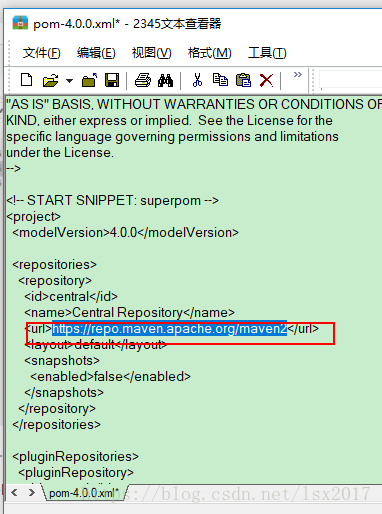The width and height of the screenshot is (382, 514).
Task: Paste with the clipboard icon
Action: coord(243,80)
